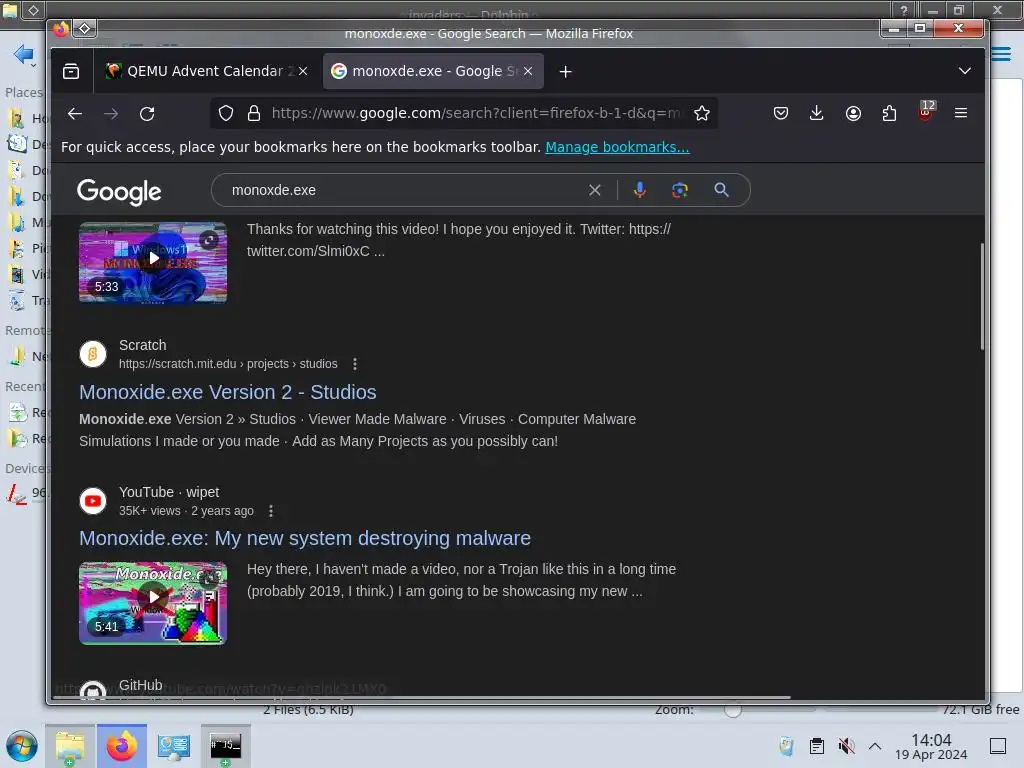The image size is (1024, 768).
Task: Click the page vertical scrollbar
Action: click(x=982, y=296)
